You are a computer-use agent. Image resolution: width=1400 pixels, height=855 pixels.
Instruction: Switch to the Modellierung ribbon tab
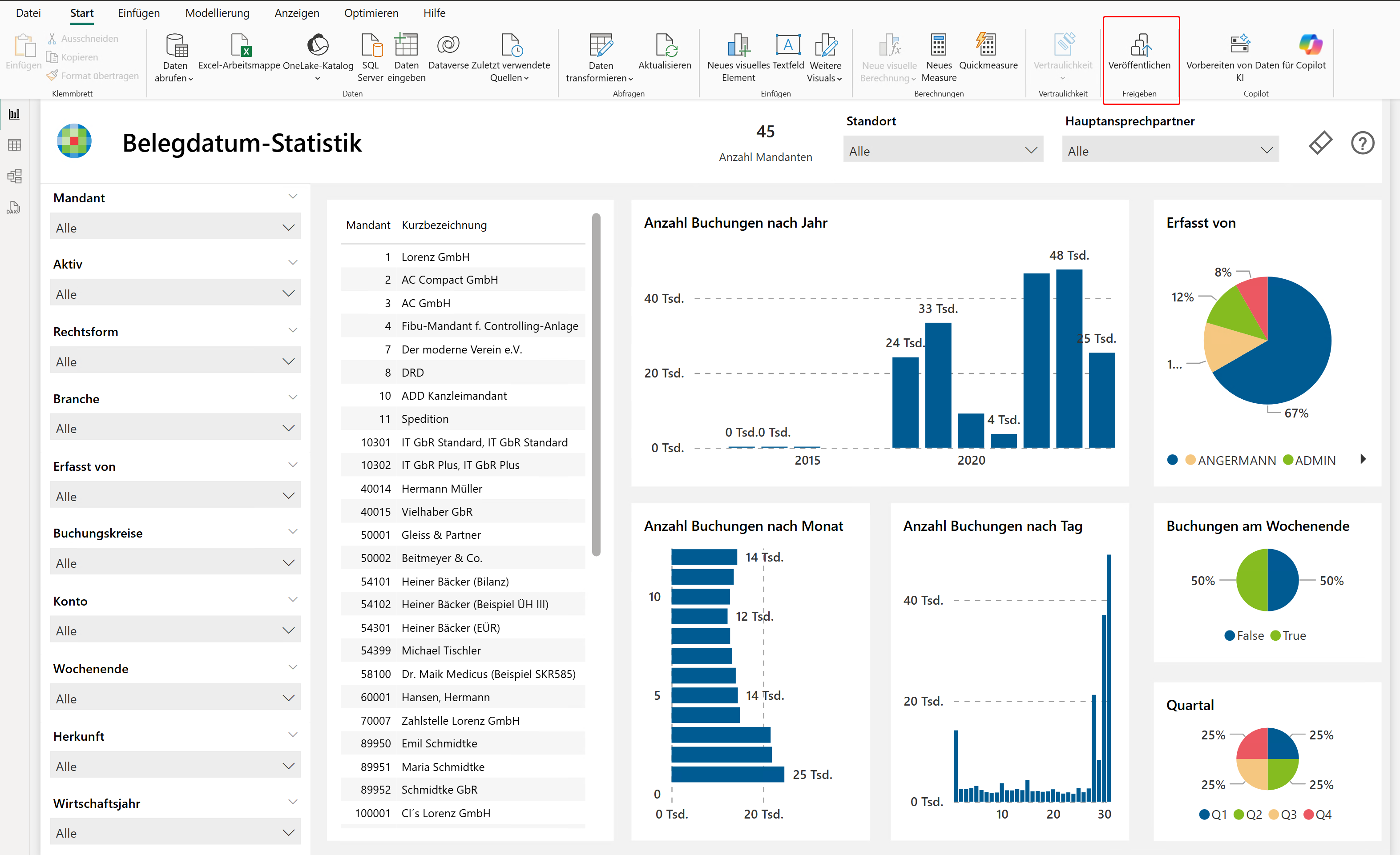[x=217, y=12]
